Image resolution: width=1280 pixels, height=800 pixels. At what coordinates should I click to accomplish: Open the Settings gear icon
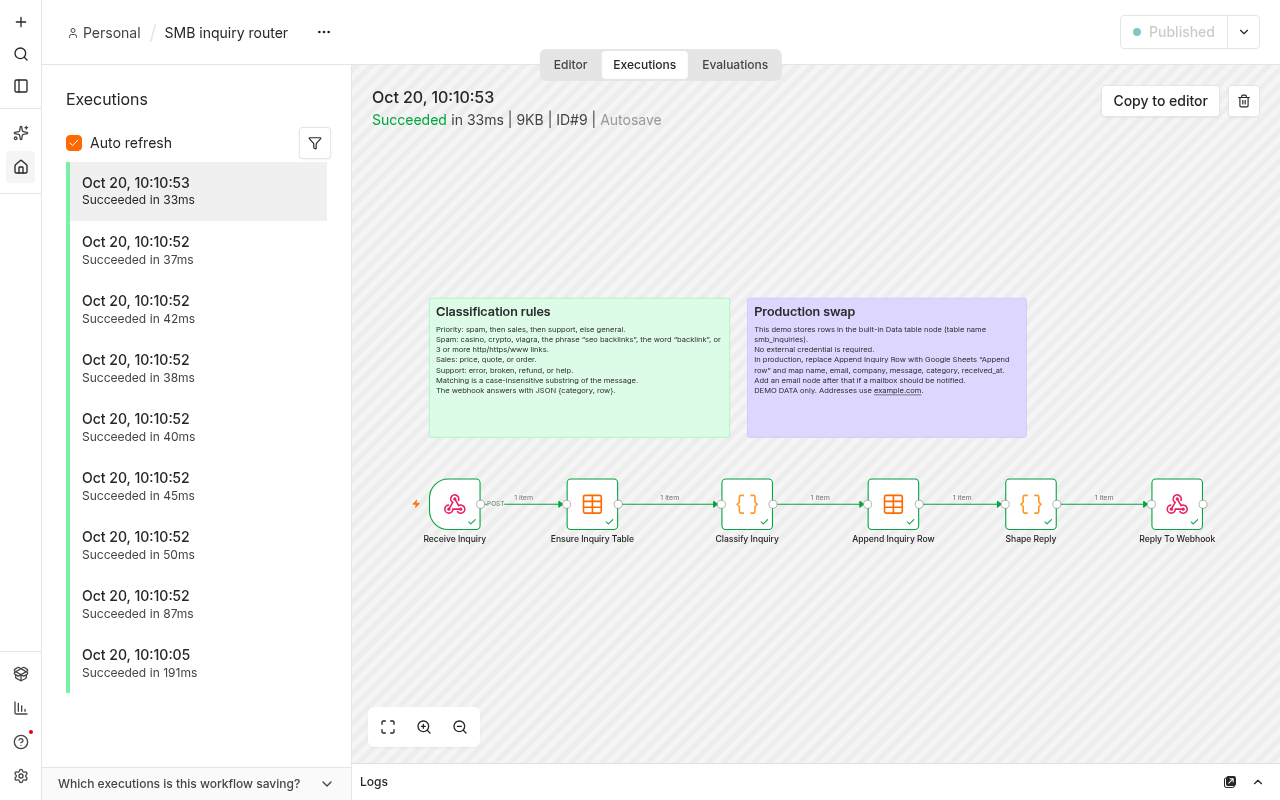pos(21,776)
